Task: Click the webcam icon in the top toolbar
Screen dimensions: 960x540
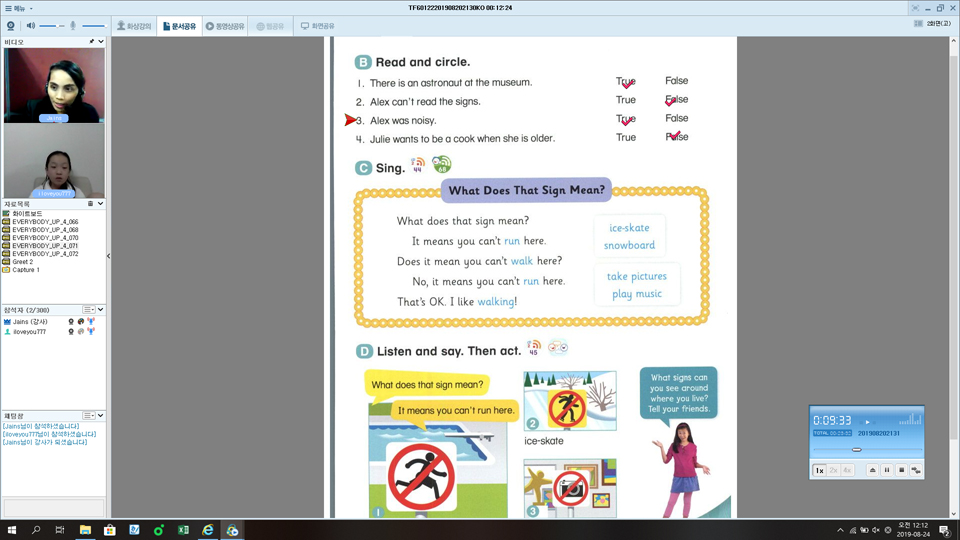Action: click(10, 26)
